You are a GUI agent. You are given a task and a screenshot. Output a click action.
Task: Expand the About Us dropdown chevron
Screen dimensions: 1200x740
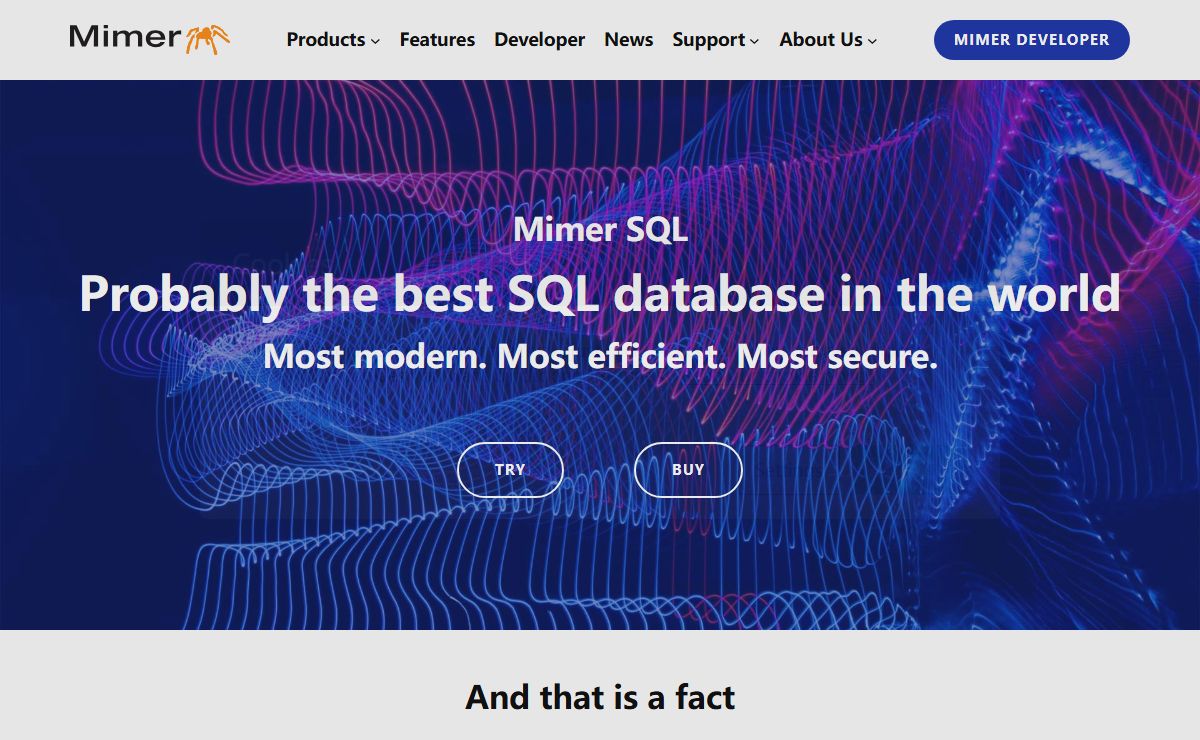tap(872, 41)
